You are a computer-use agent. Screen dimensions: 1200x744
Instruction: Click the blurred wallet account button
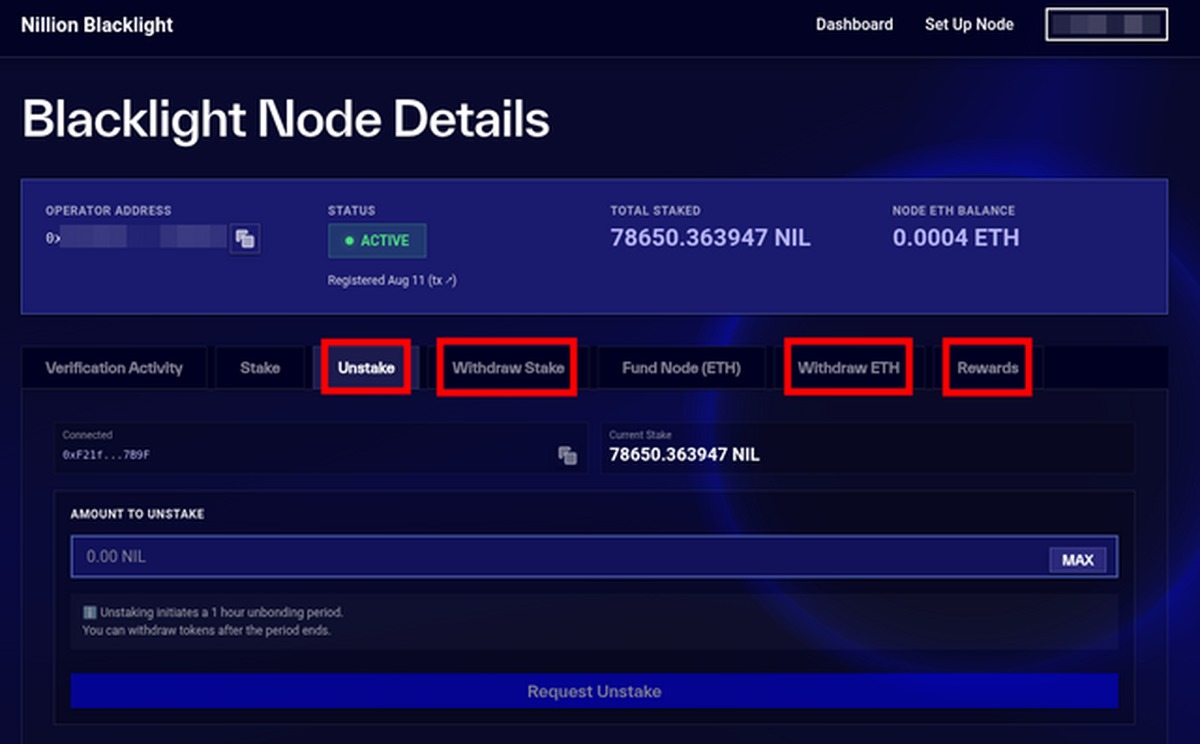point(1107,25)
